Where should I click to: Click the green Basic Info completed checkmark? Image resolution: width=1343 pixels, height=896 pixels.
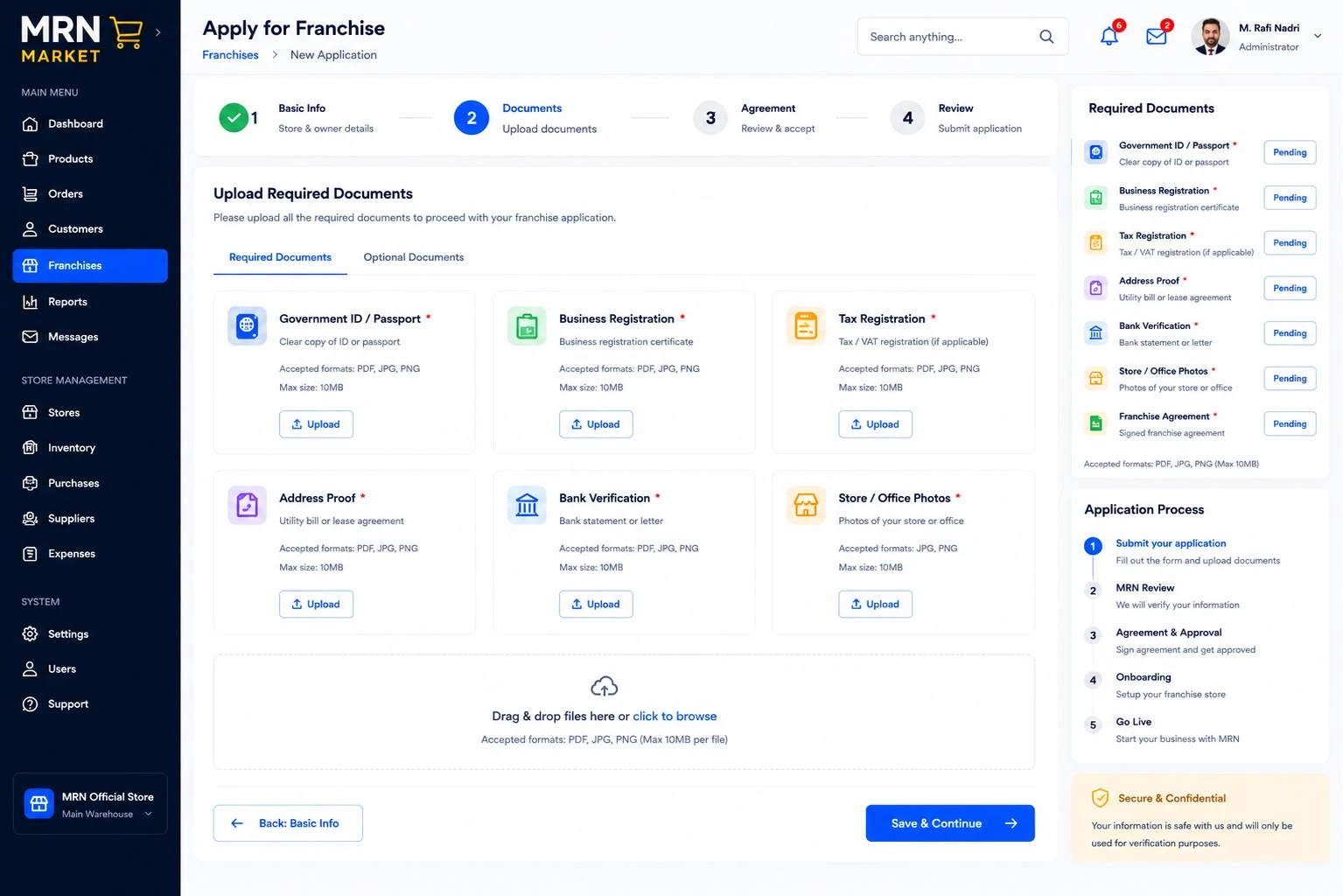pos(234,117)
